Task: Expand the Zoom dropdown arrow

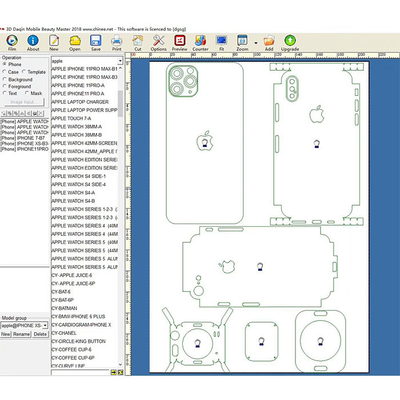Action: pos(256,43)
